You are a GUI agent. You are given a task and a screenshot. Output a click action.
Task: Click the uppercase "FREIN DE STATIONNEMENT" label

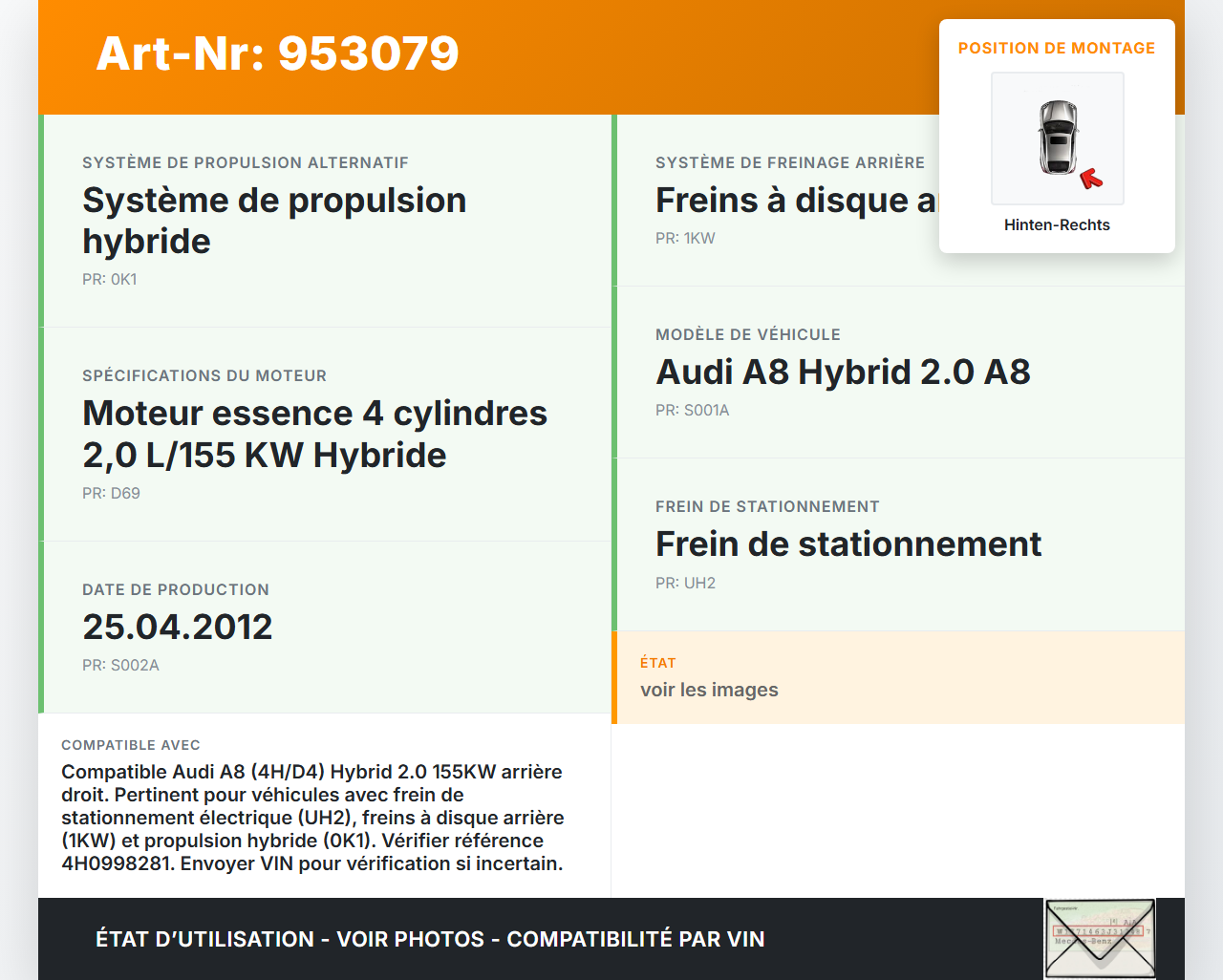pos(767,506)
